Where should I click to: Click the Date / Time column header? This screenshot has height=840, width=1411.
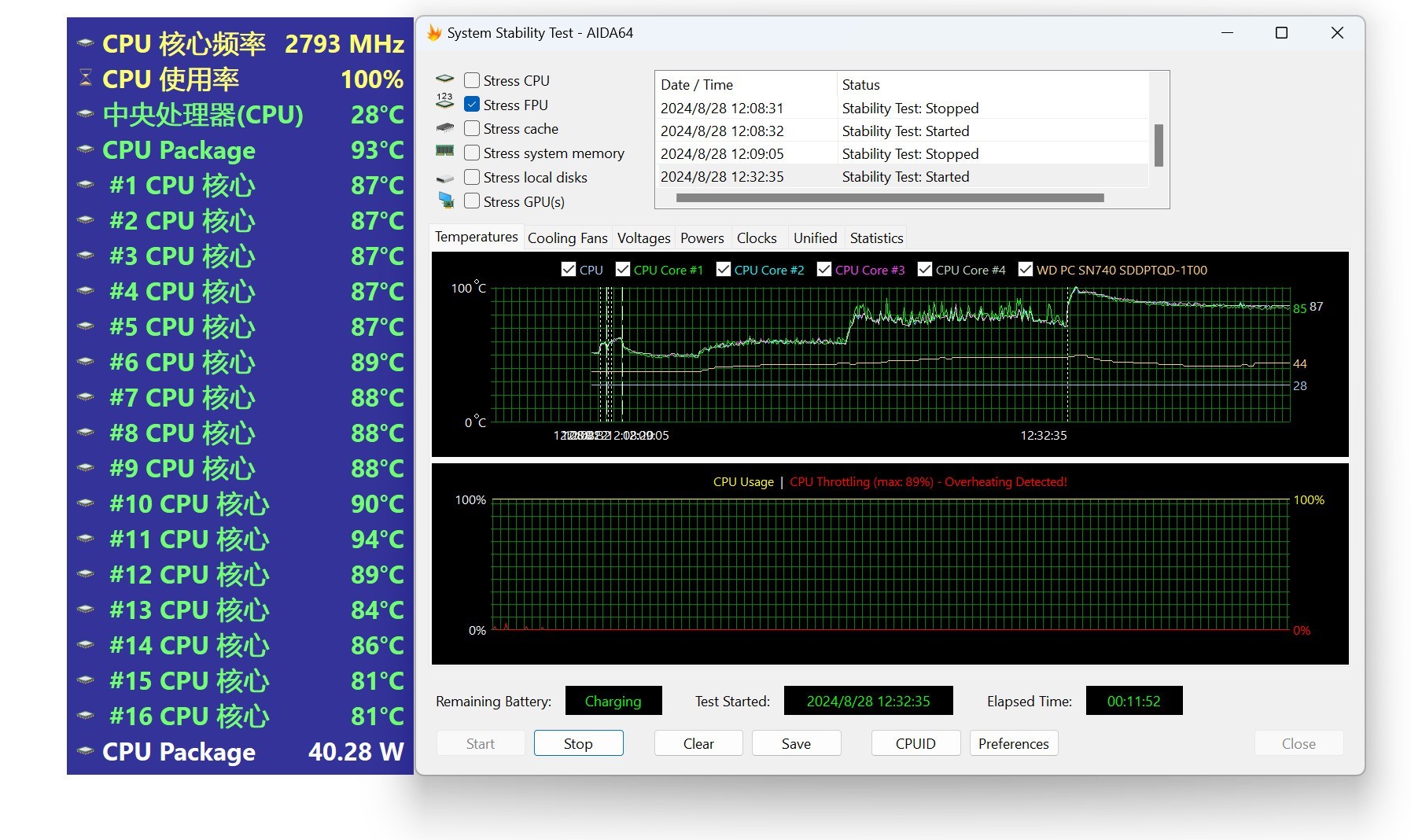(746, 84)
